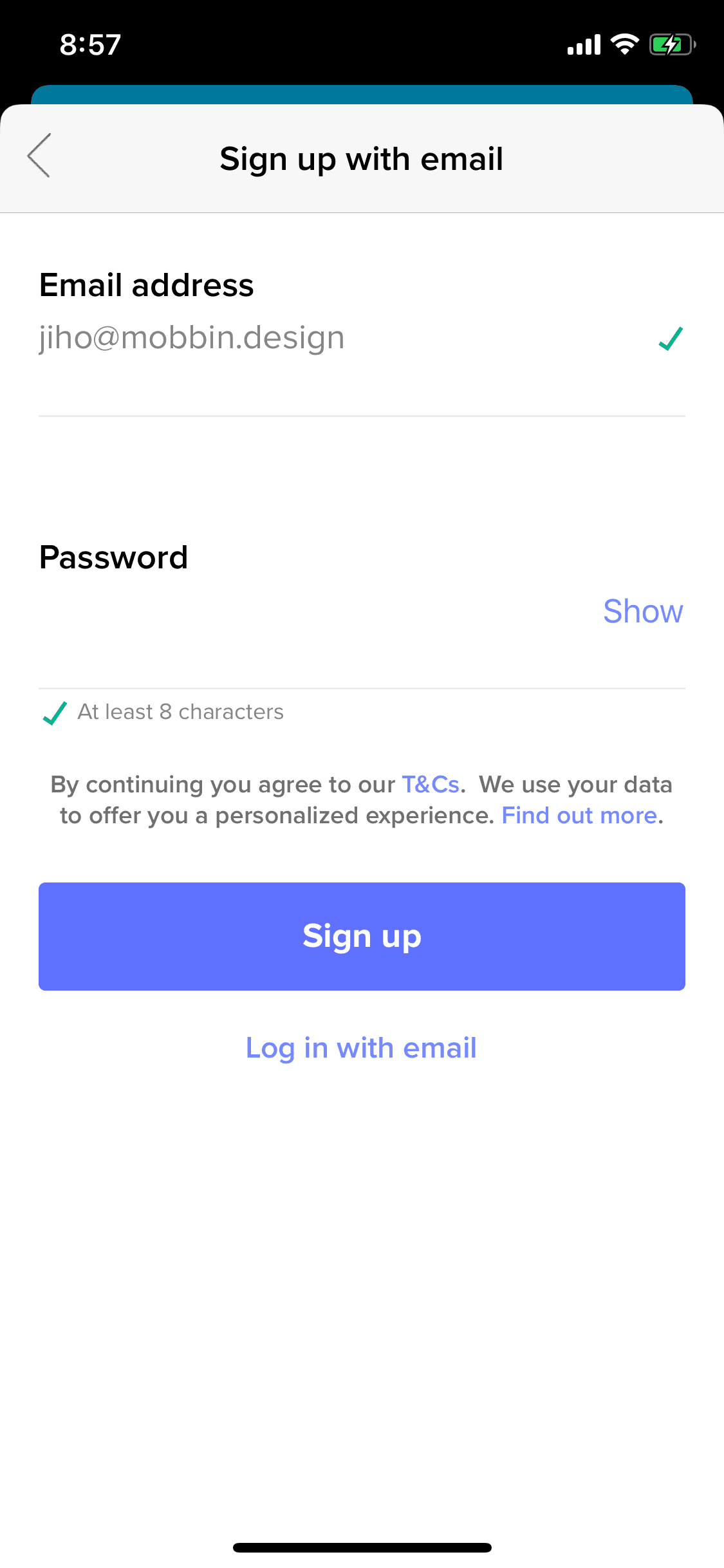Tap the battery charging icon
This screenshot has height=1568, width=724.
[x=673, y=45]
